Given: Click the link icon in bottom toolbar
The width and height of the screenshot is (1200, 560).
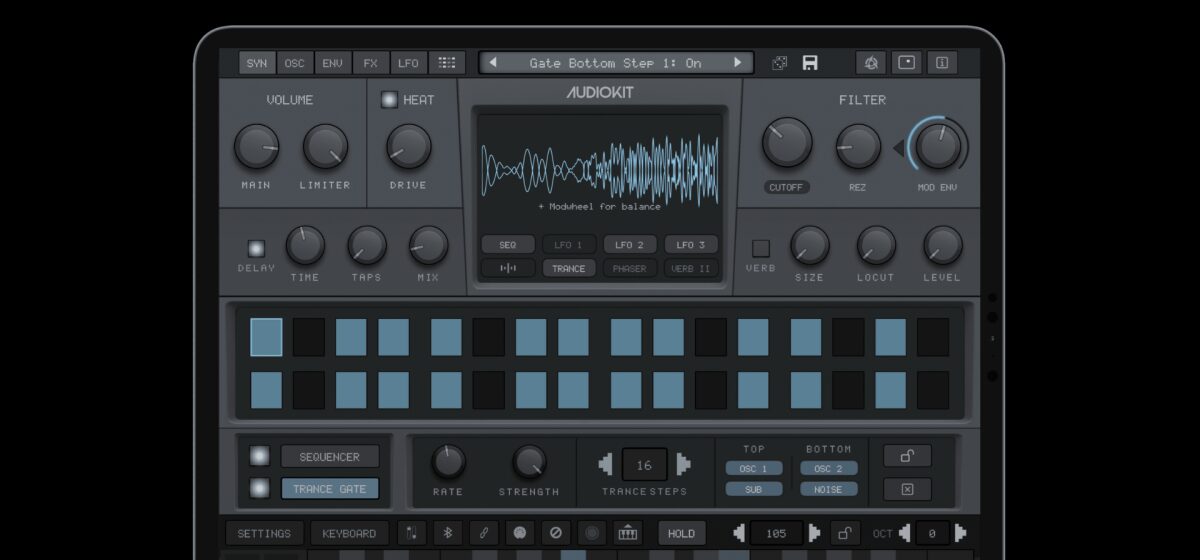Looking at the screenshot, I should coord(483,533).
